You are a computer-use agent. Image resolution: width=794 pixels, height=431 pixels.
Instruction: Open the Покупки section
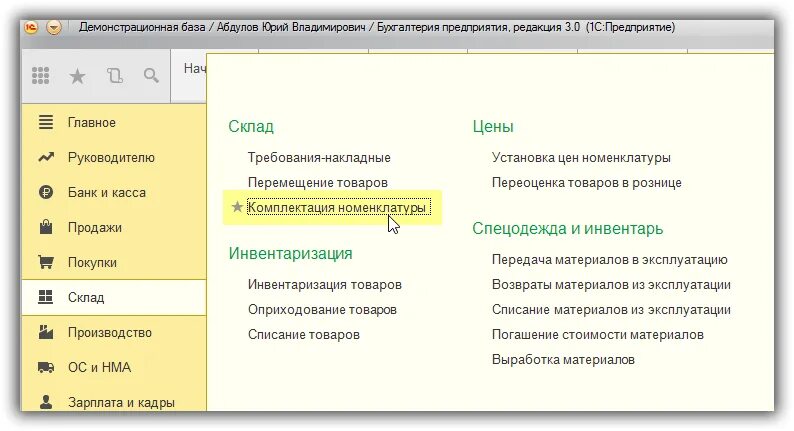point(114,262)
